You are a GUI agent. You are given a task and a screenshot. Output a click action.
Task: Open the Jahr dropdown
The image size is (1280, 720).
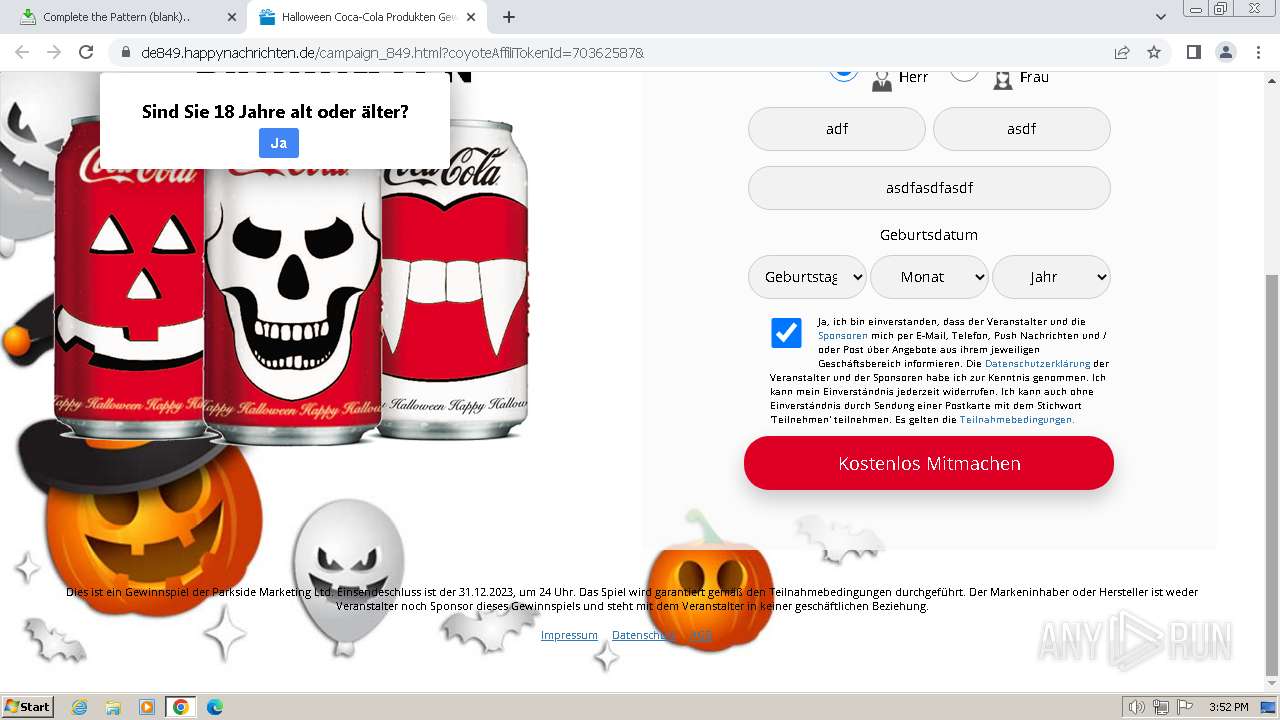pyautogui.click(x=1051, y=277)
